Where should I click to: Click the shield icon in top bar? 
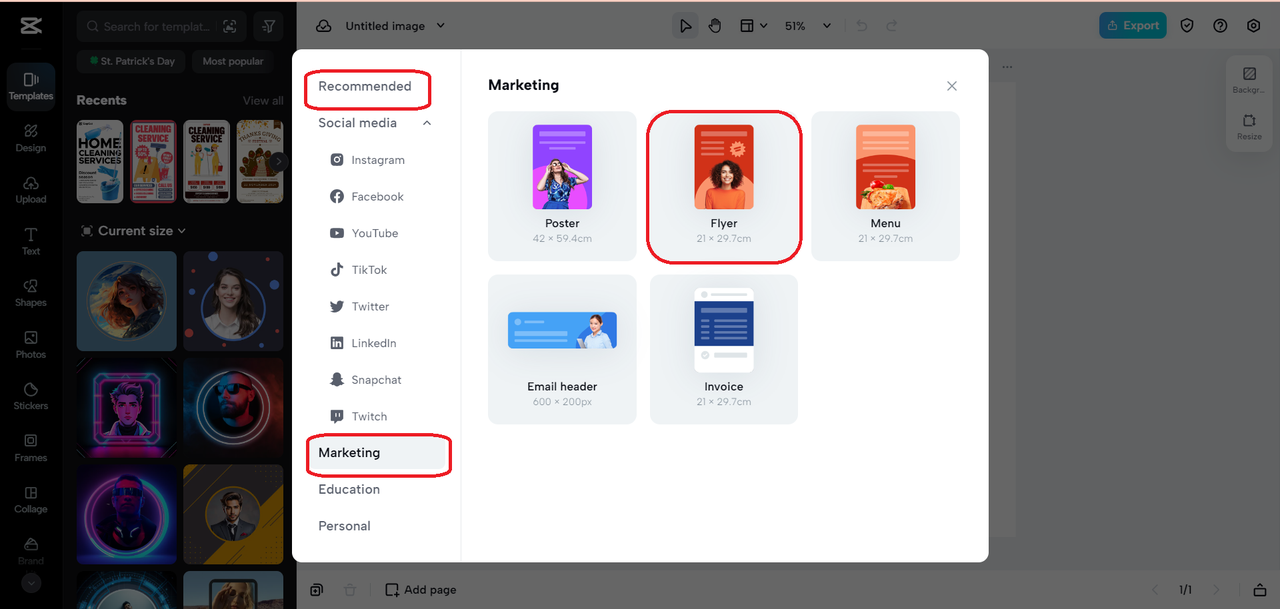[1187, 26]
